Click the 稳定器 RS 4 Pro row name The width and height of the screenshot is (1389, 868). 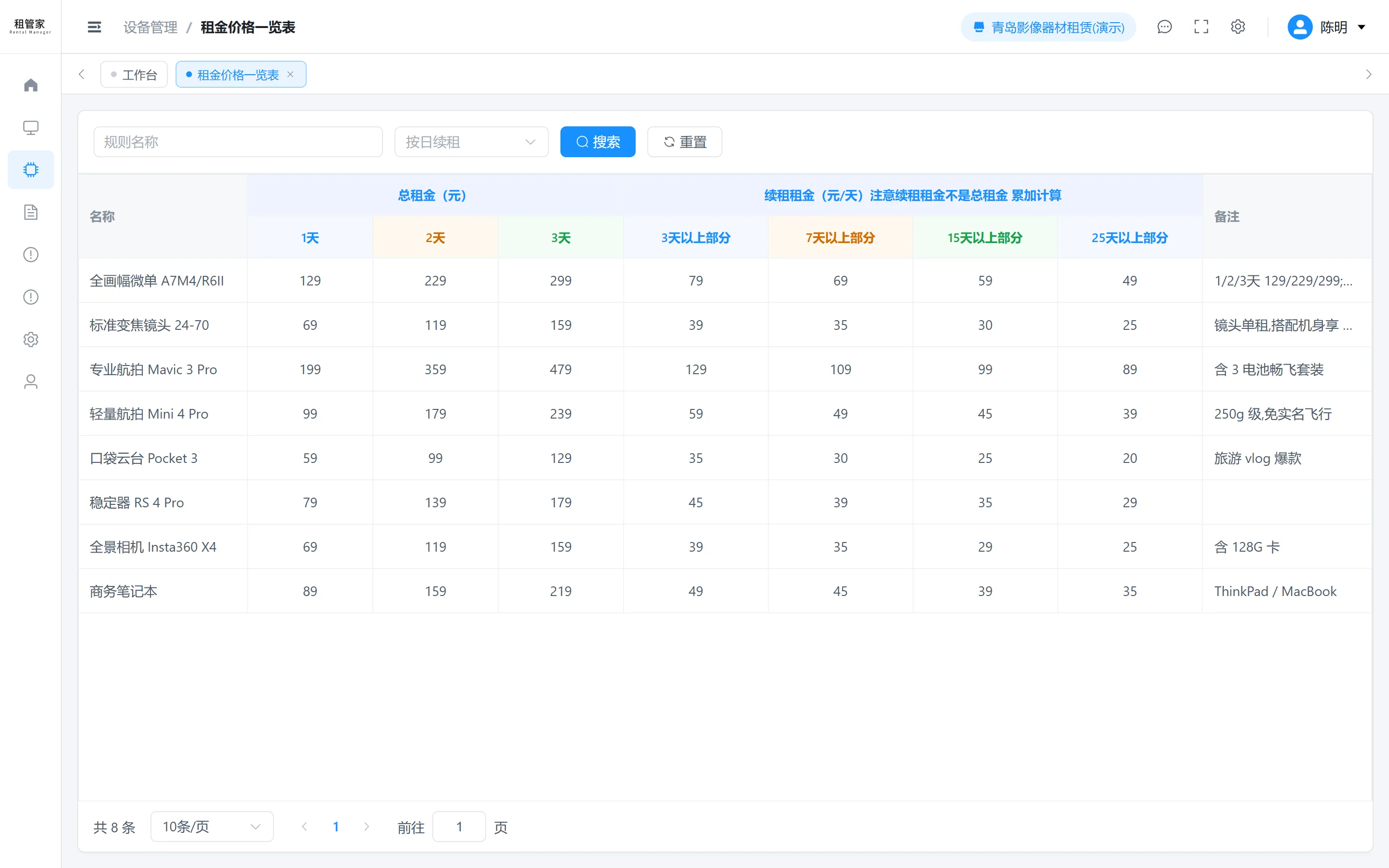tap(136, 502)
